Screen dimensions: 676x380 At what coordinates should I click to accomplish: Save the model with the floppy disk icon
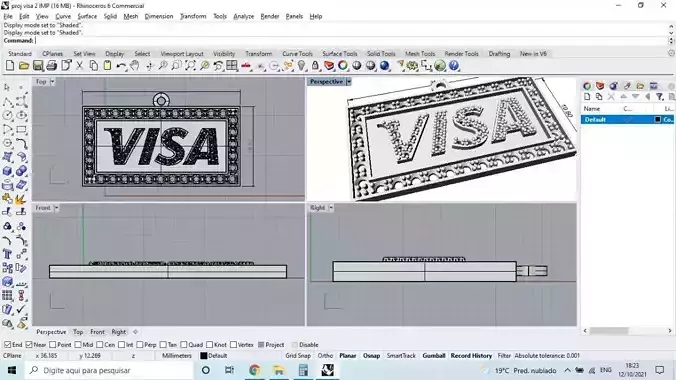38,66
